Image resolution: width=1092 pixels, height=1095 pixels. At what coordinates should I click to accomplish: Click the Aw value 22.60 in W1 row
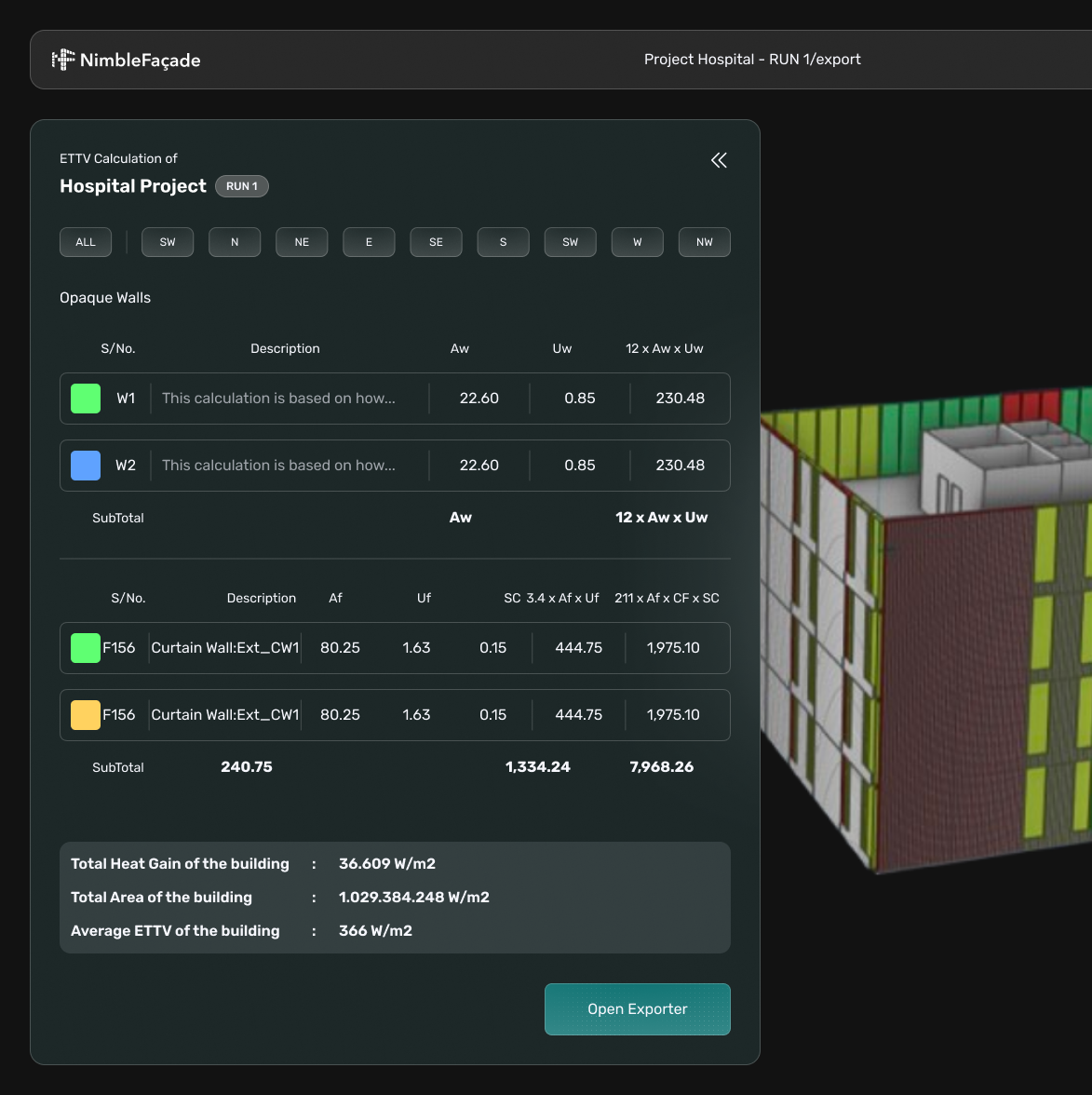[x=479, y=399]
